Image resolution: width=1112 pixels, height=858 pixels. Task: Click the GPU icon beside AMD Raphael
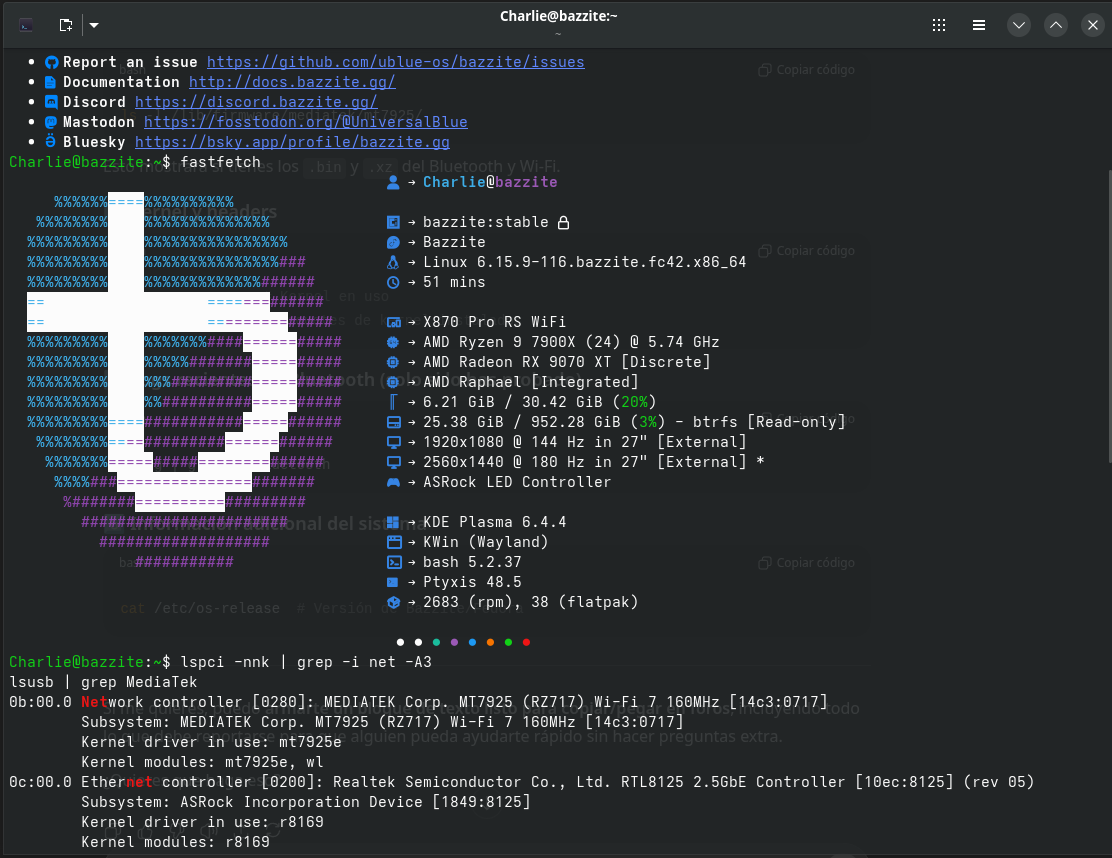pos(393,382)
